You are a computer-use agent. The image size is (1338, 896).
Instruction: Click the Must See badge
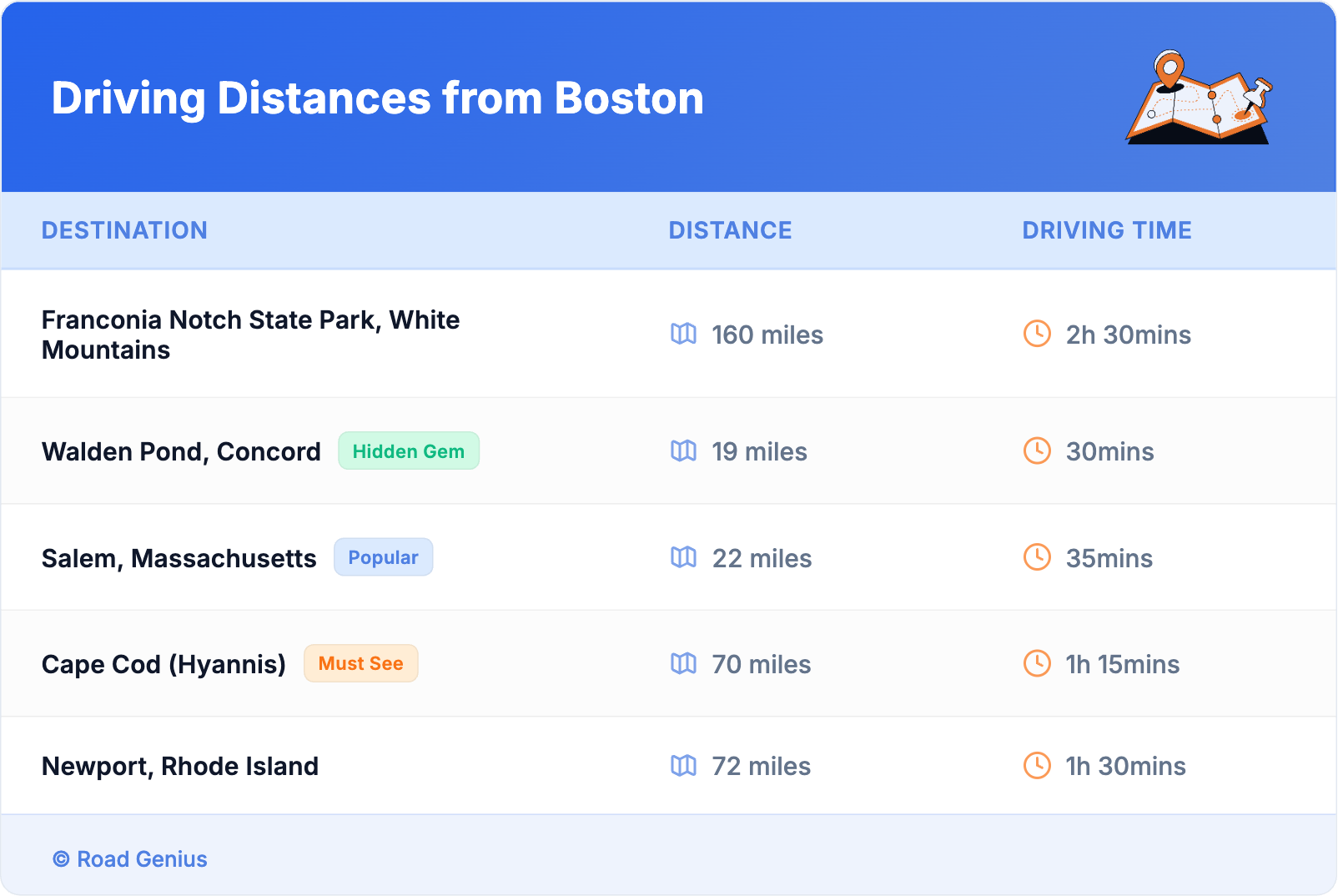click(360, 663)
